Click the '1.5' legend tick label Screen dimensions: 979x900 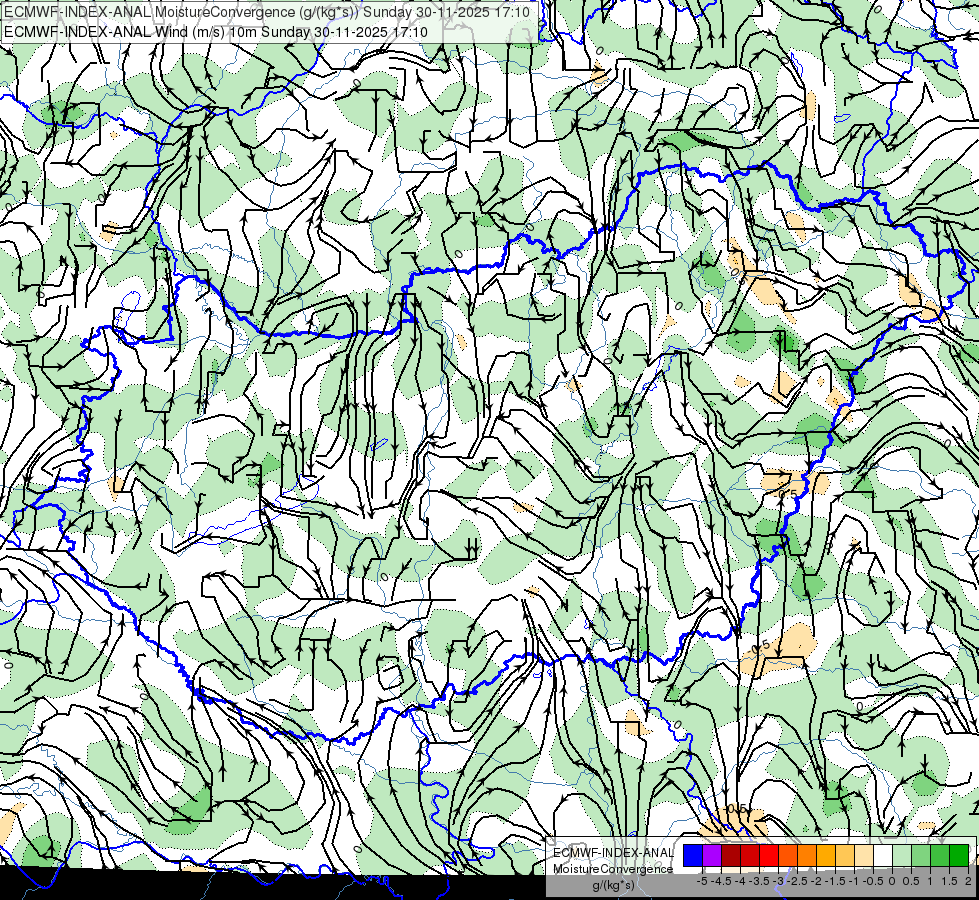pos(949,881)
